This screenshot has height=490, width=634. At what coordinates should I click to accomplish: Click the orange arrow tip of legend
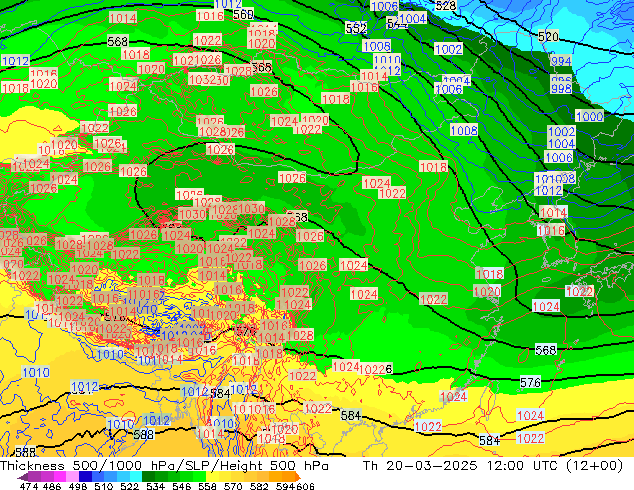tap(297, 476)
